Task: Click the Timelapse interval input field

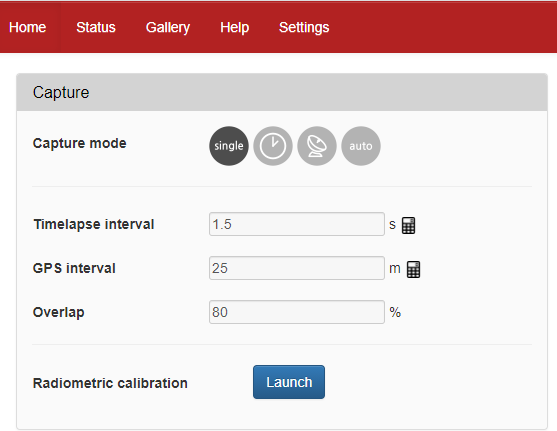Action: (x=297, y=224)
